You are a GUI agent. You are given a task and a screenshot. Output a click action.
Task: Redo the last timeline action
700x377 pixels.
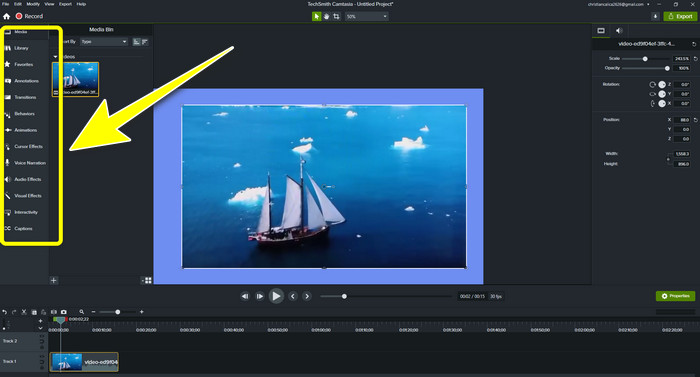pyautogui.click(x=14, y=312)
